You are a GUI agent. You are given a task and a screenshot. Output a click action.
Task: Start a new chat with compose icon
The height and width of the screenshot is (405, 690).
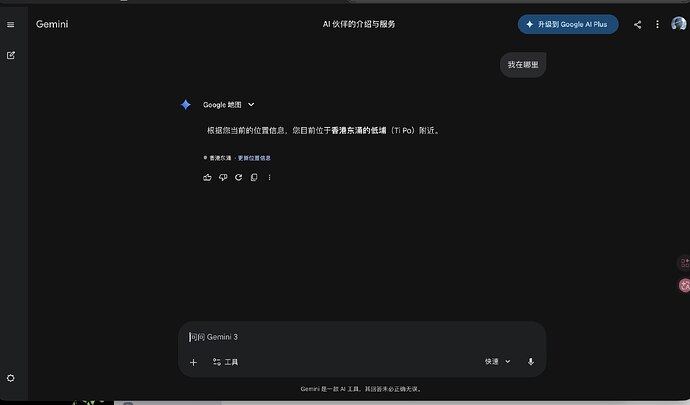[11, 55]
